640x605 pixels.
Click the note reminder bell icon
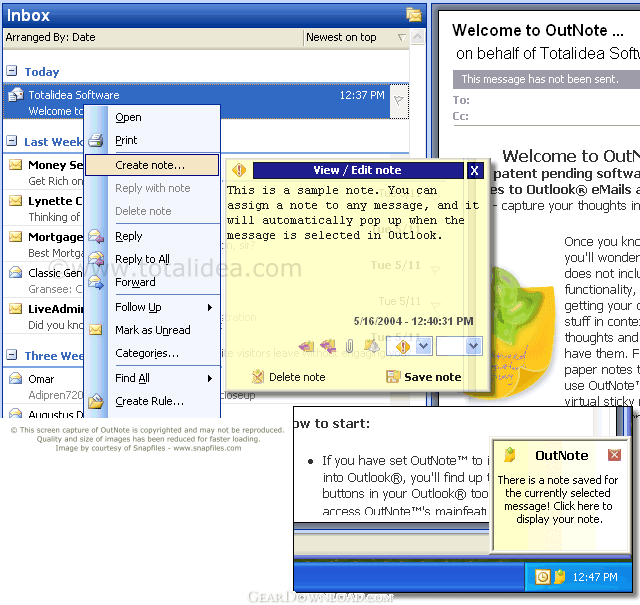[x=372, y=346]
